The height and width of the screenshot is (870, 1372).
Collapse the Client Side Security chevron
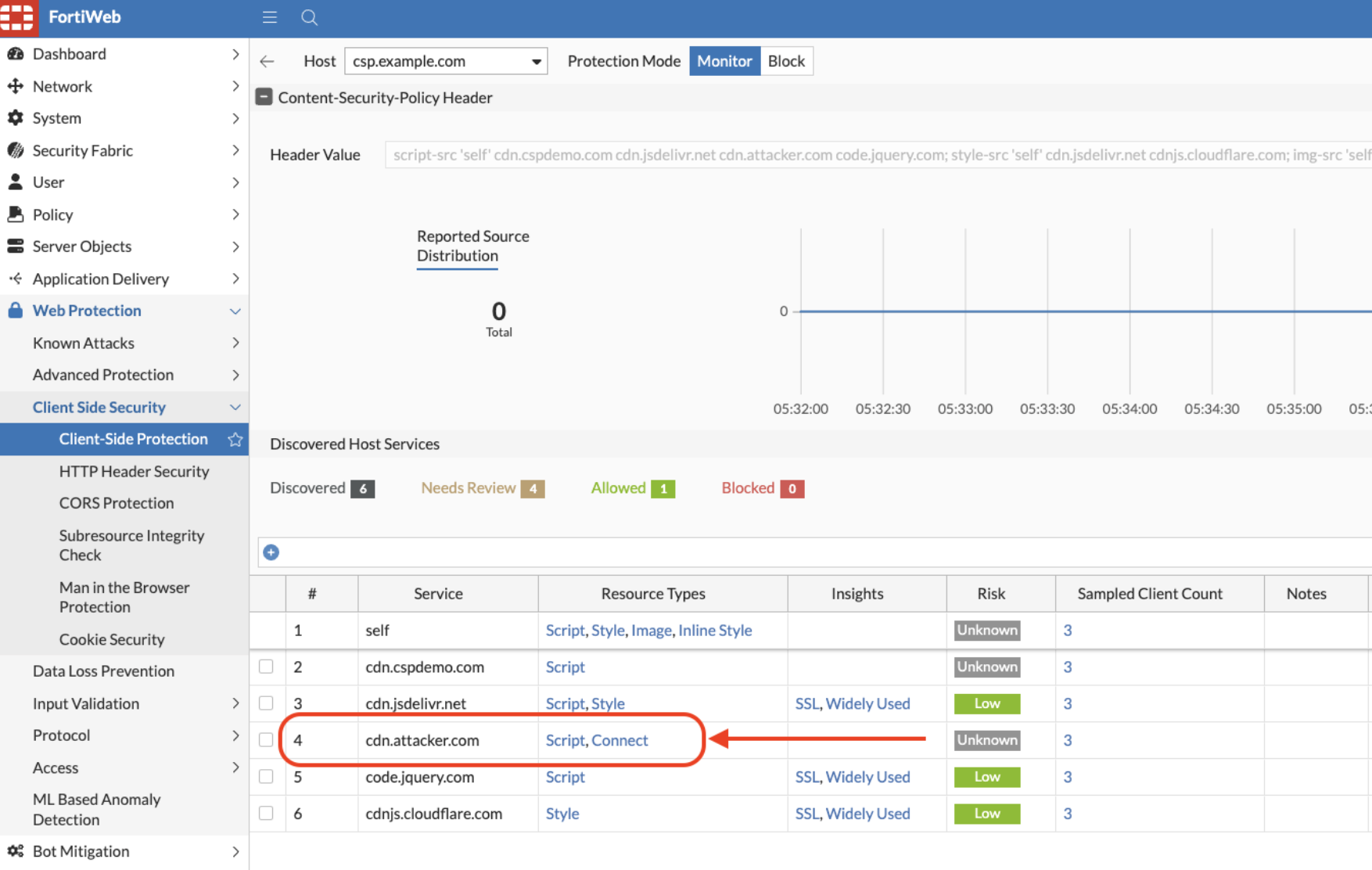pos(235,408)
